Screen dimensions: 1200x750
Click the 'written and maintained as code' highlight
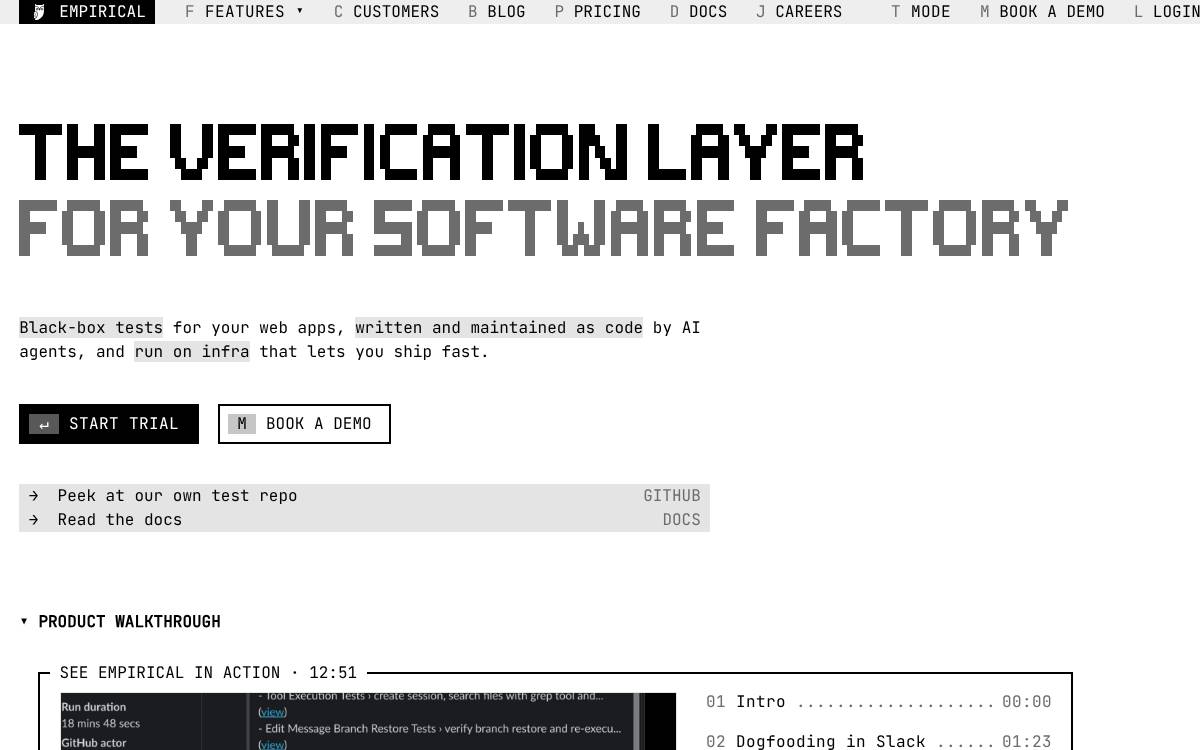click(x=499, y=328)
